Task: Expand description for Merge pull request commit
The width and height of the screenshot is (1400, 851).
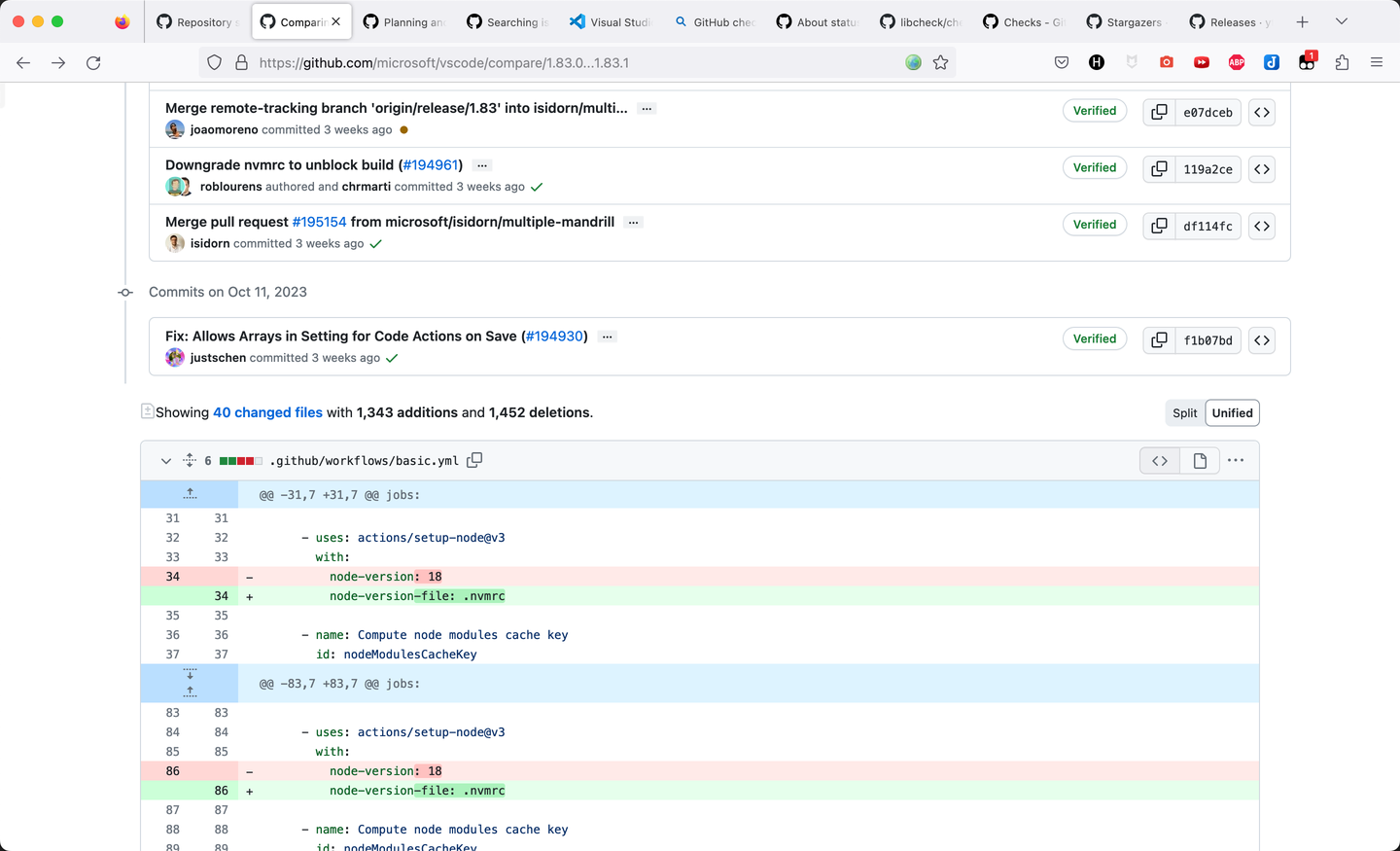Action: (633, 223)
